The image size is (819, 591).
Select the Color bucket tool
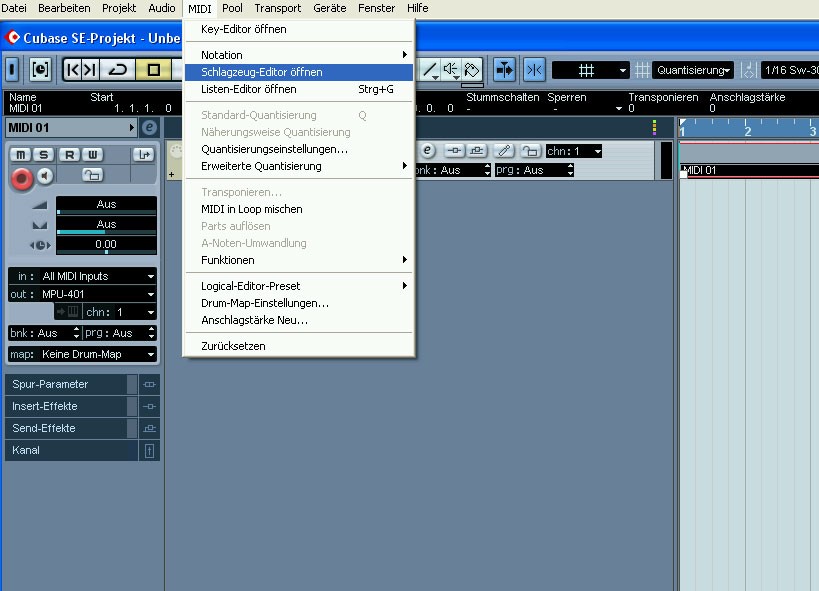471,69
